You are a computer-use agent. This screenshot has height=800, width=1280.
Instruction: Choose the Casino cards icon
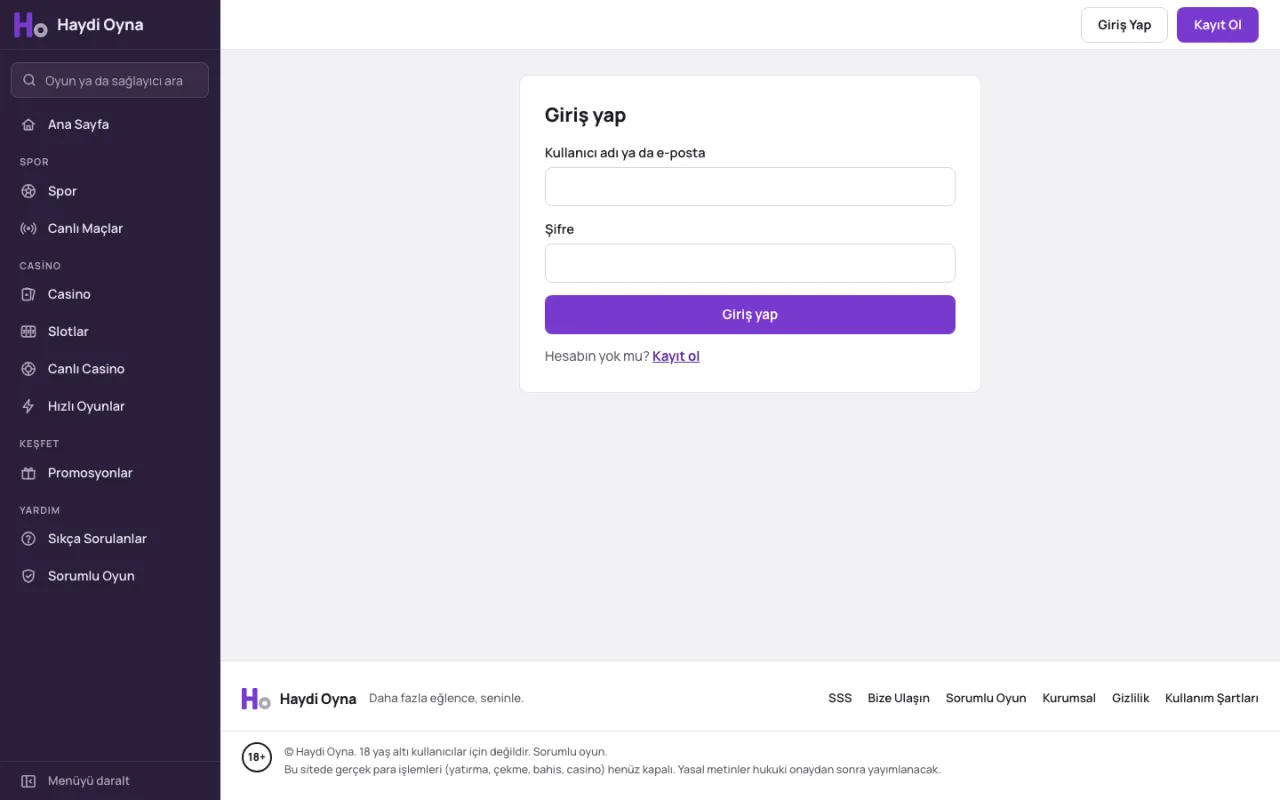click(28, 295)
